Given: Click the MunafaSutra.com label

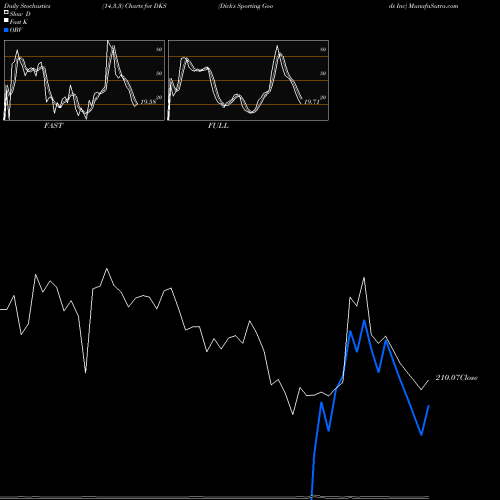Looking at the screenshot, I should click(x=433, y=6).
